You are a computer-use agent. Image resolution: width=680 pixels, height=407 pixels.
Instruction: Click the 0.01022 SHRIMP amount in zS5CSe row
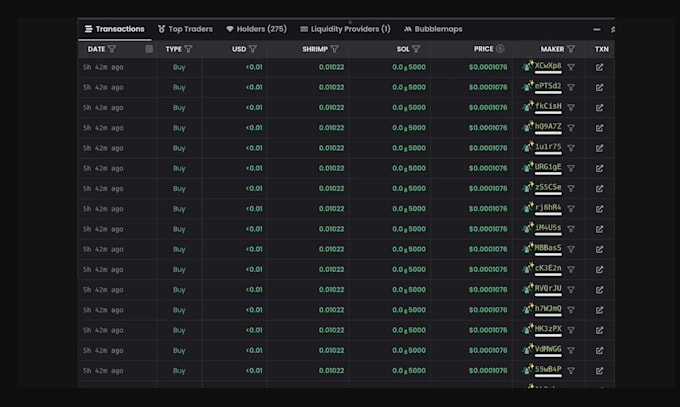click(331, 188)
